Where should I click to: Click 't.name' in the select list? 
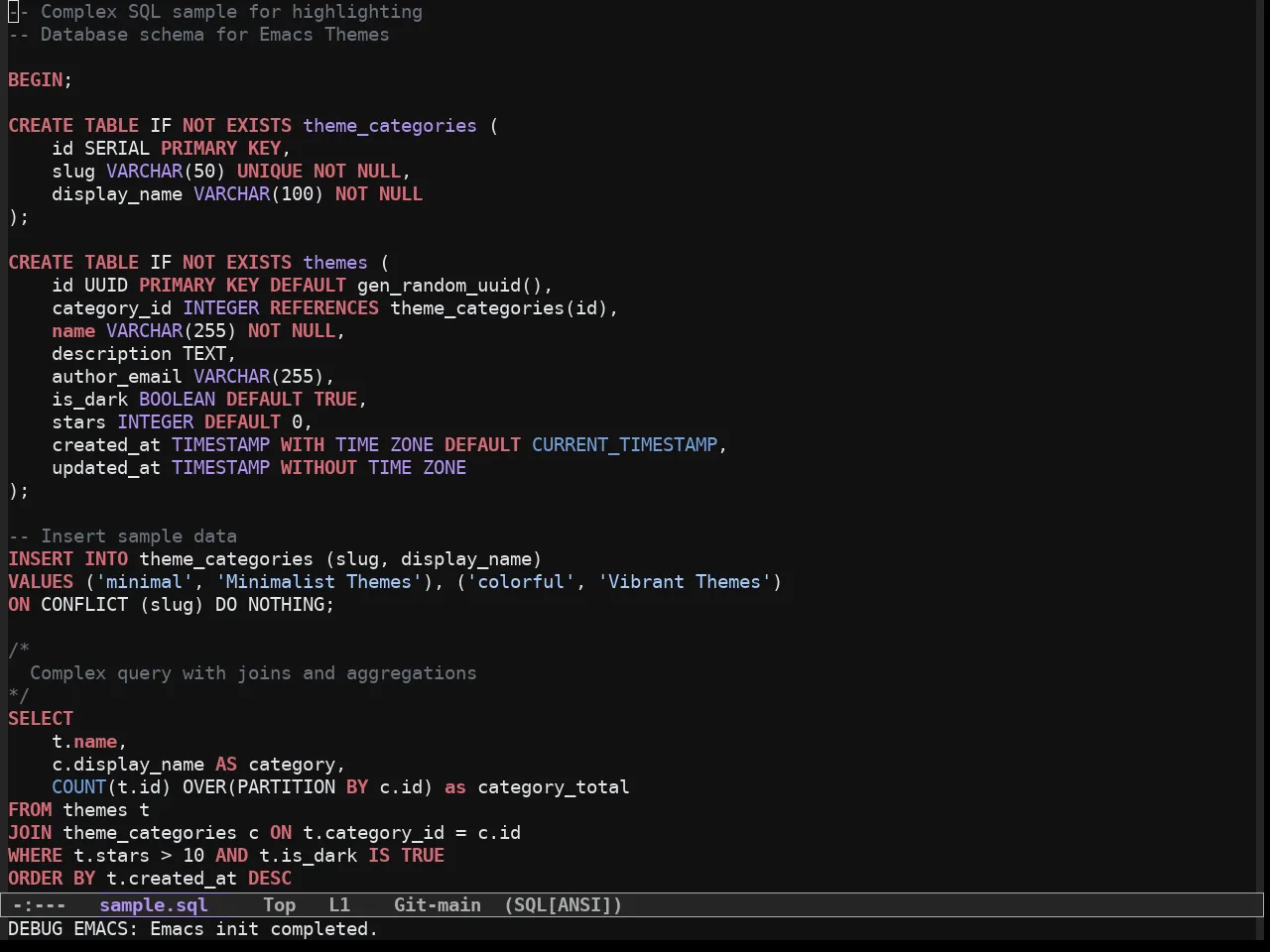pyautogui.click(x=84, y=742)
